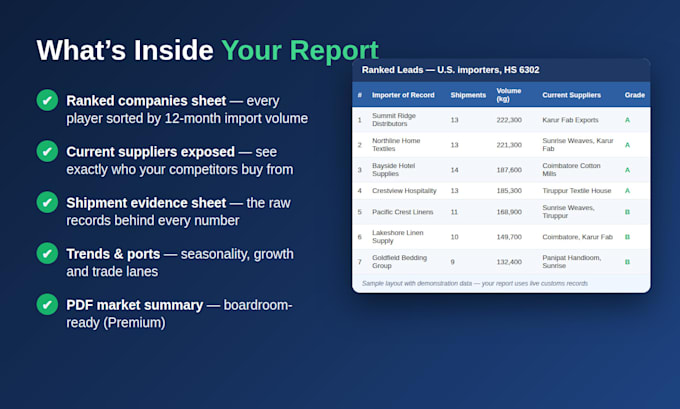Click the volume value '221,300'
The image size is (680, 409).
(x=509, y=145)
